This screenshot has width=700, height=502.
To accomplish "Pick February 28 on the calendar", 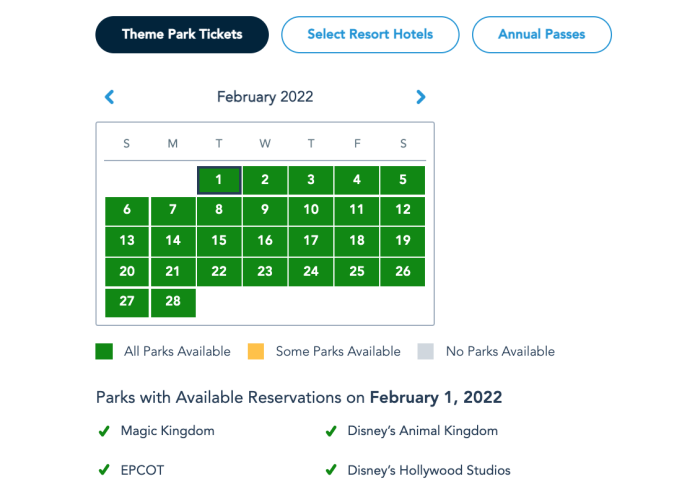I will click(x=173, y=302).
